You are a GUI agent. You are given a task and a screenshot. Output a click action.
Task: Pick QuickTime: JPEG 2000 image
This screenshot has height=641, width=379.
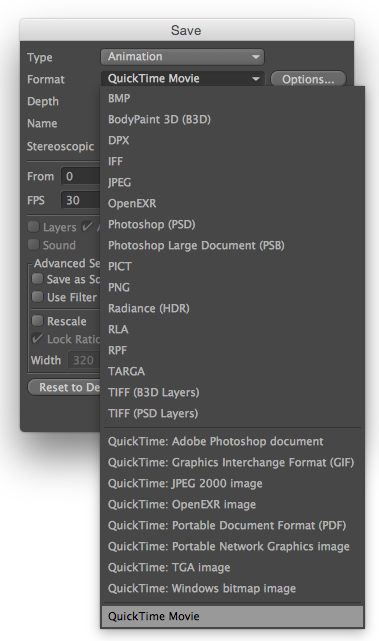[x=232, y=484]
